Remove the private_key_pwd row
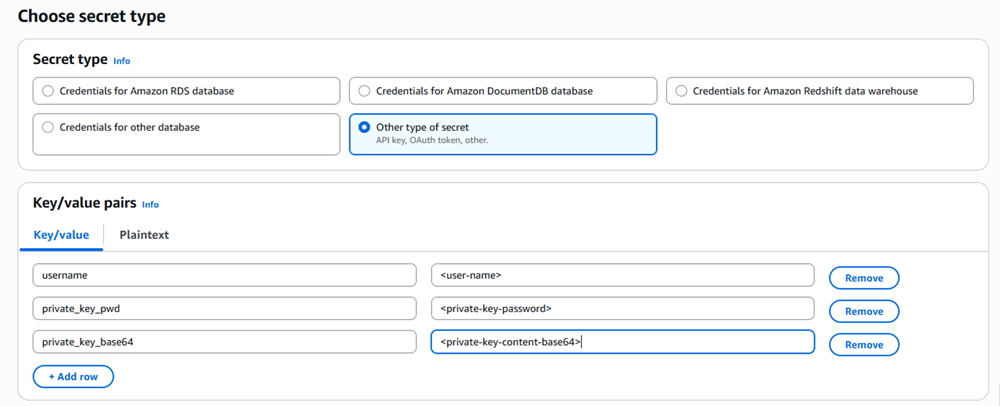Image resolution: width=1000 pixels, height=406 pixels. (x=864, y=312)
